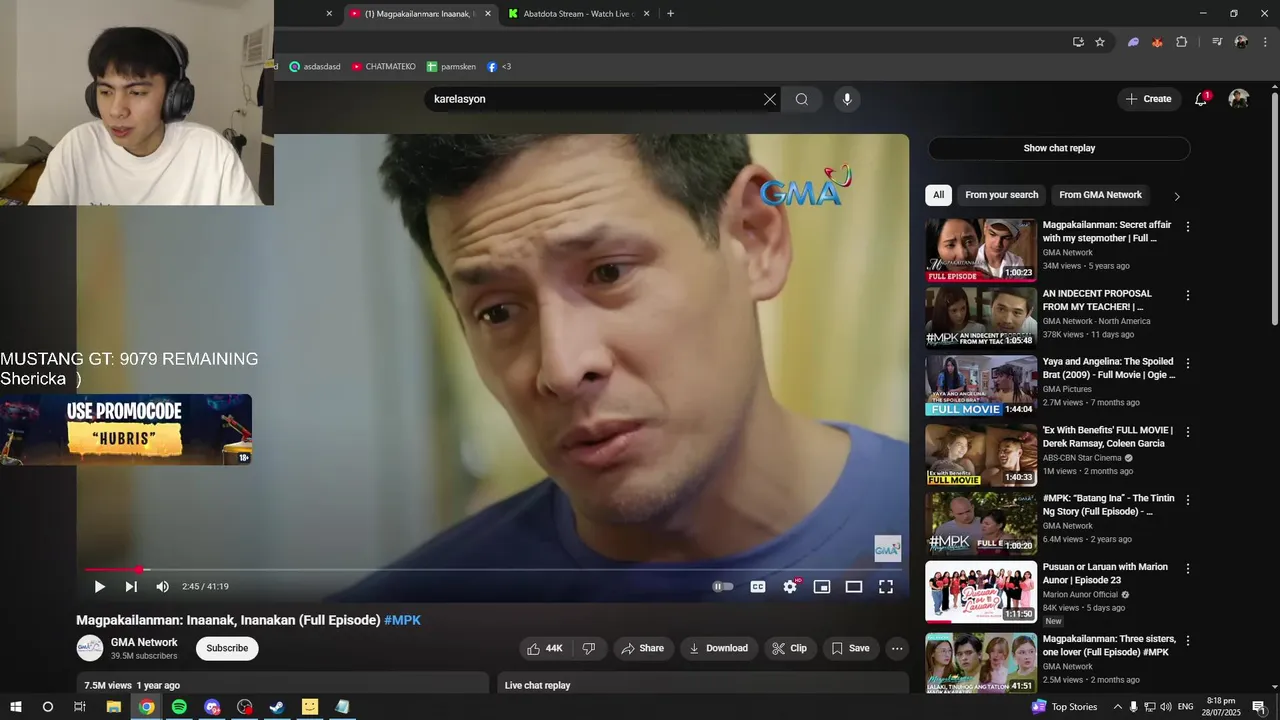Click the red playhead scrubber dot

[139, 570]
